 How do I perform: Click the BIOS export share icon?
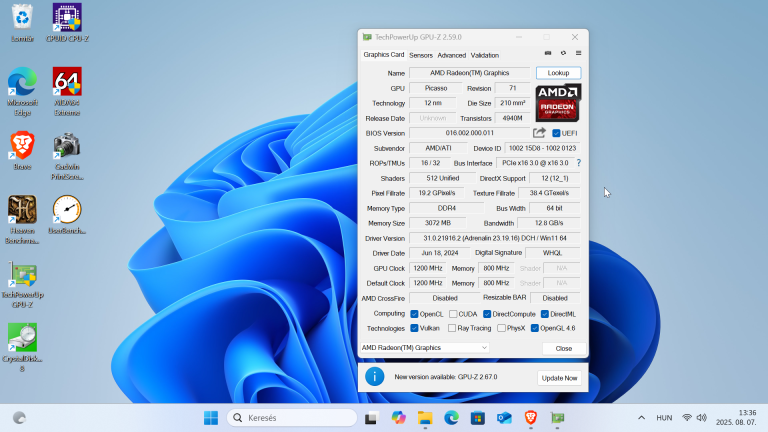539,133
